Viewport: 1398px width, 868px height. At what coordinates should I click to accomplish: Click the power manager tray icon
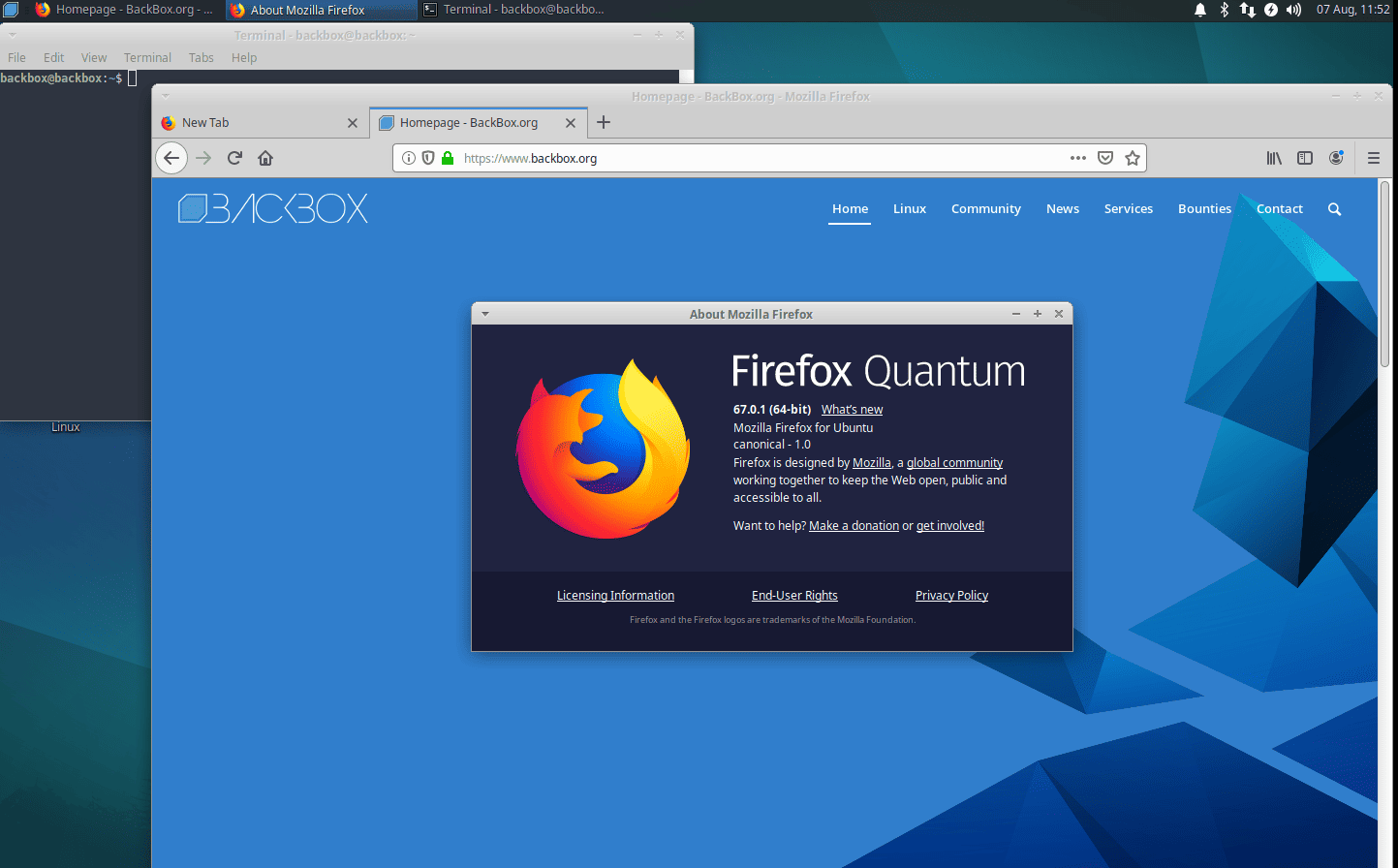point(1271,10)
